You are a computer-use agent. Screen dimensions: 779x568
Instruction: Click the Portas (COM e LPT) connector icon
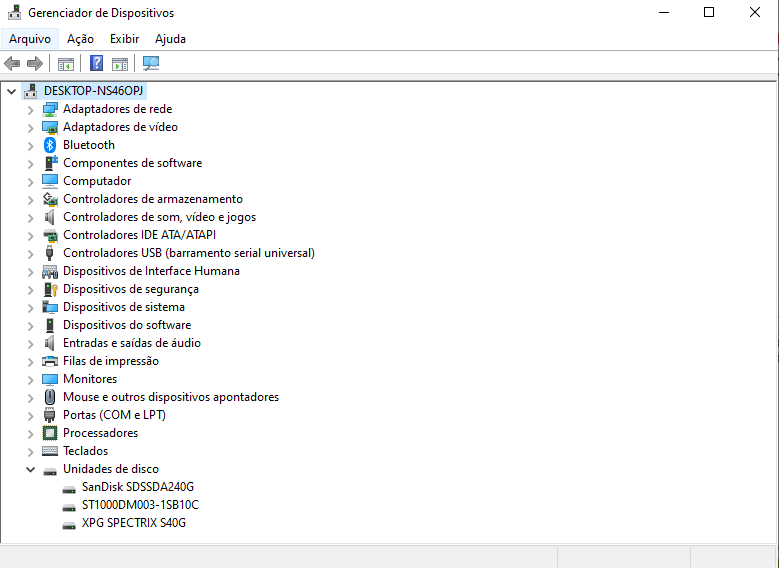point(49,414)
